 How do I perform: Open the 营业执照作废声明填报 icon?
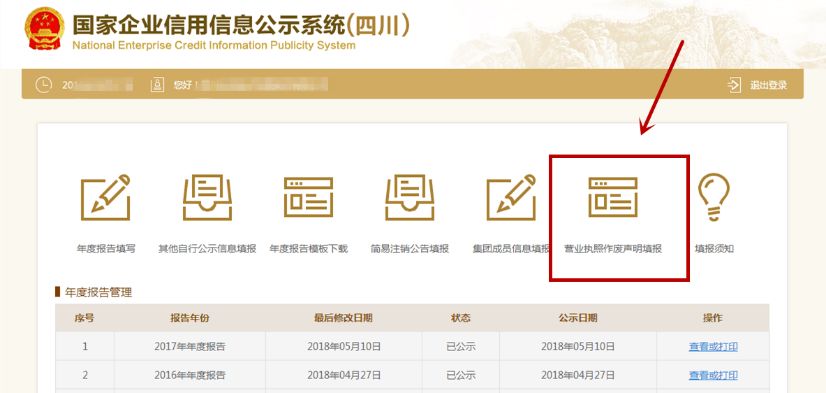coord(613,198)
